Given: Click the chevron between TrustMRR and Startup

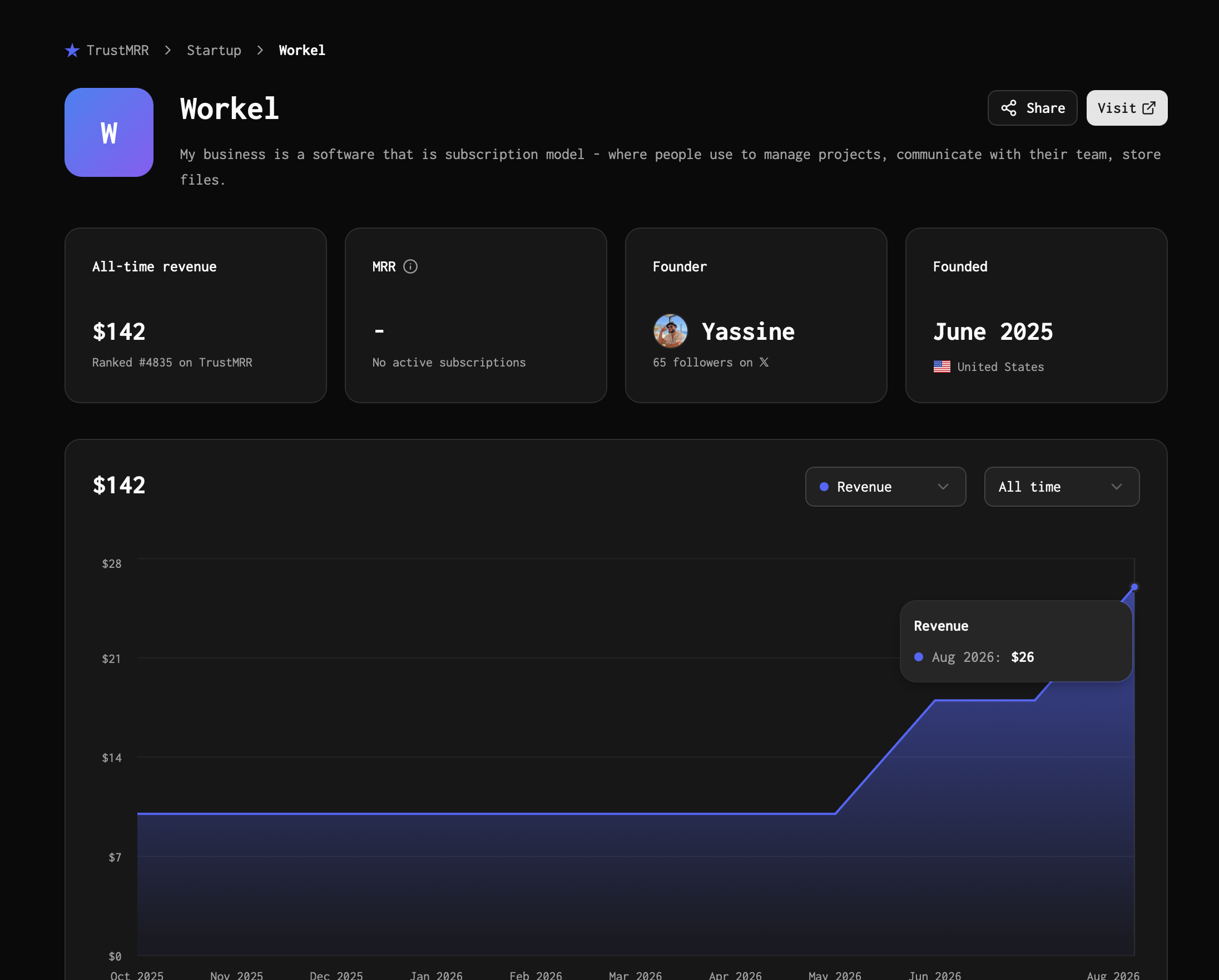Looking at the screenshot, I should click(x=168, y=50).
